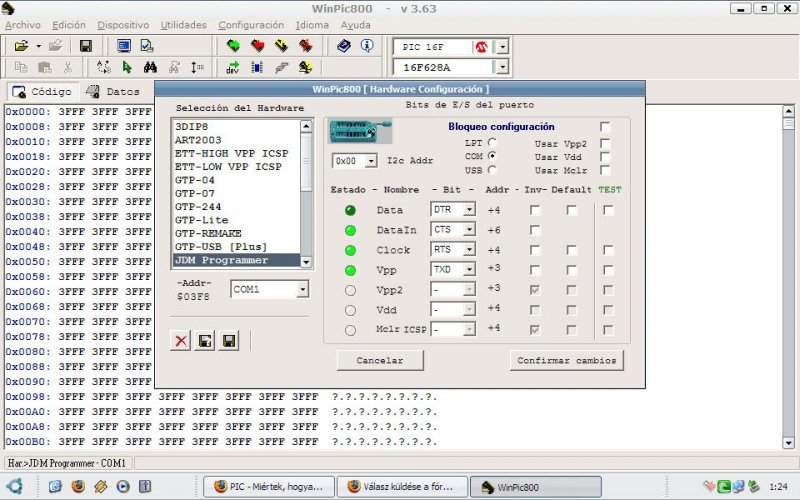Verify device with the yellow chip icon
This screenshot has width=800, height=500.
pos(281,46)
